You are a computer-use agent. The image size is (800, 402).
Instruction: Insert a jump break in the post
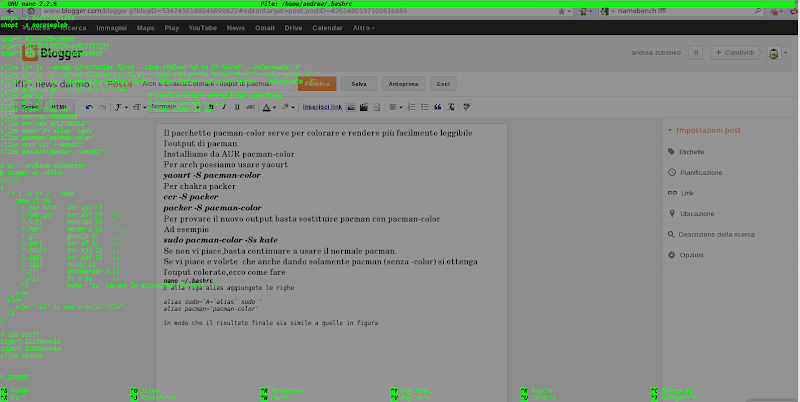click(x=377, y=107)
